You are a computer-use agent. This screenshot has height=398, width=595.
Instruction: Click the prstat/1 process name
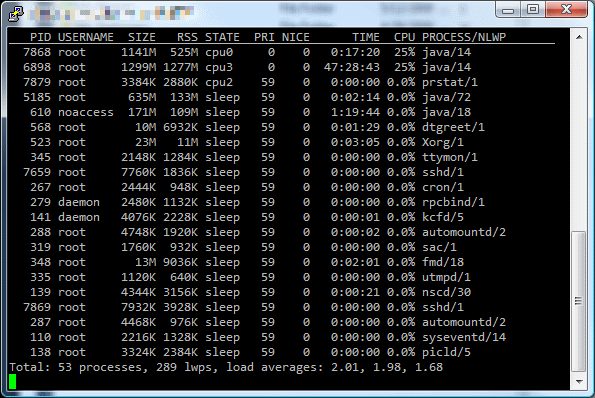(x=450, y=82)
